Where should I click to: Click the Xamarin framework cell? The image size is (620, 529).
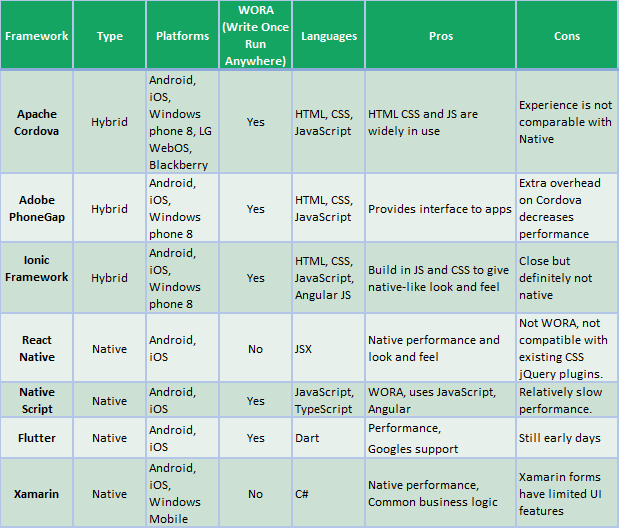click(37, 493)
